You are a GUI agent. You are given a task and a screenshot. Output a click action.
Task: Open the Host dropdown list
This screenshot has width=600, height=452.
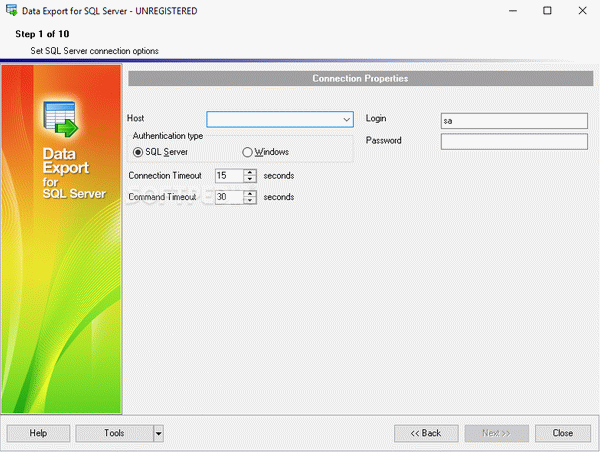(347, 120)
